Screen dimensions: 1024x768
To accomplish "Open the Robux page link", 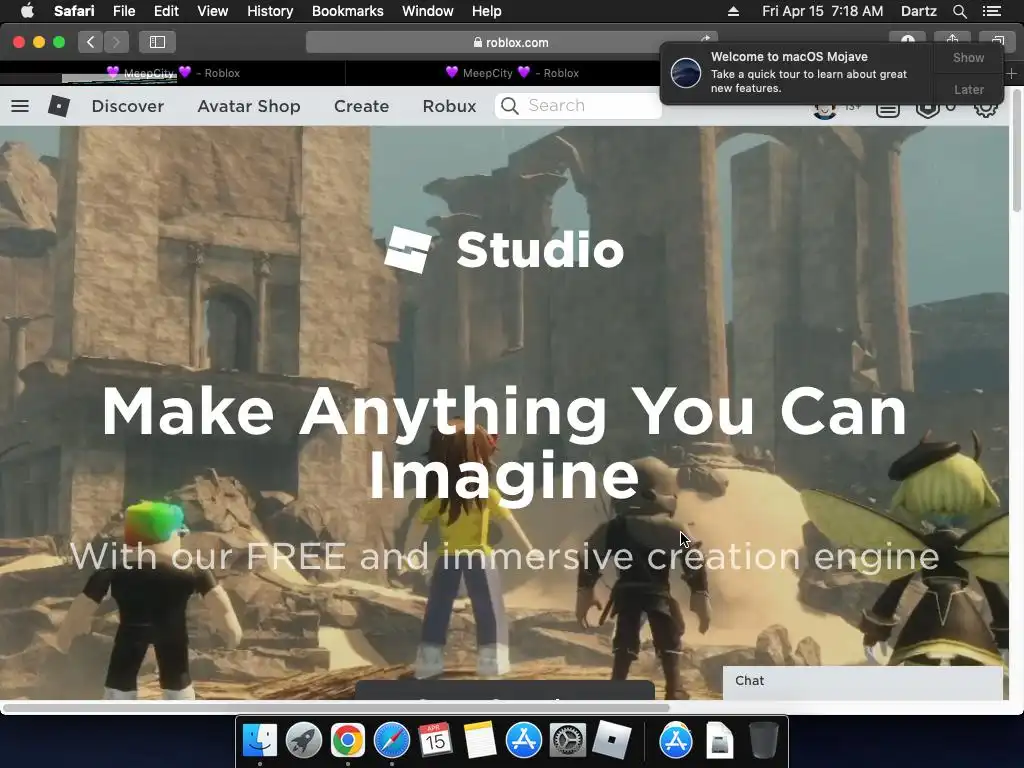I will click(x=449, y=106).
